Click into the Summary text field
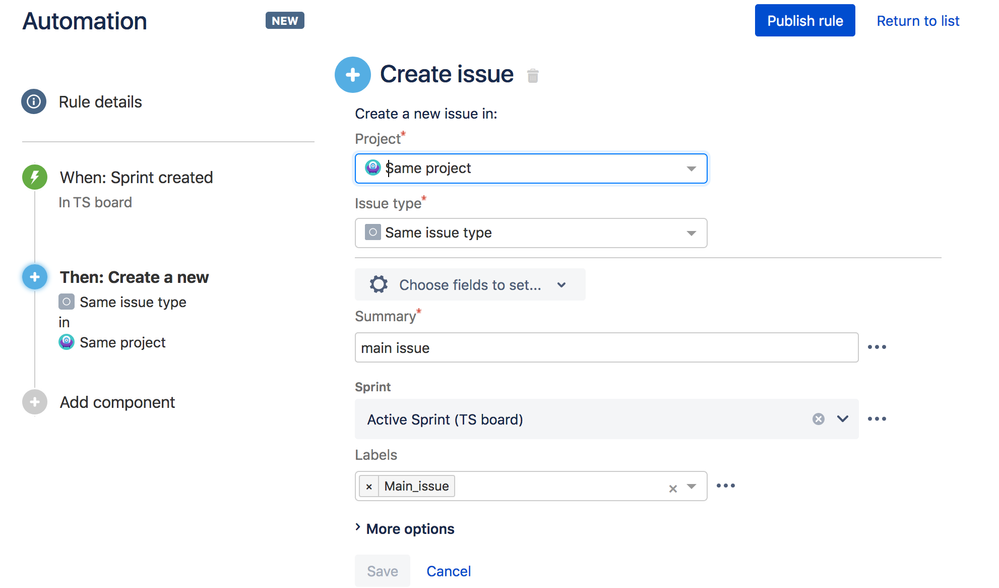The height and width of the screenshot is (588, 999). tap(606, 348)
